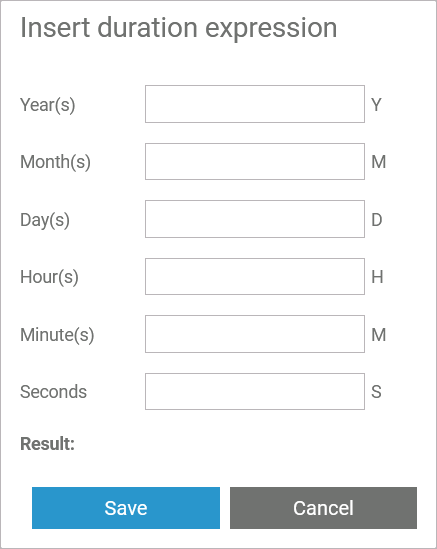Cancel the duration dialog
The image size is (437, 549).
coord(323,508)
